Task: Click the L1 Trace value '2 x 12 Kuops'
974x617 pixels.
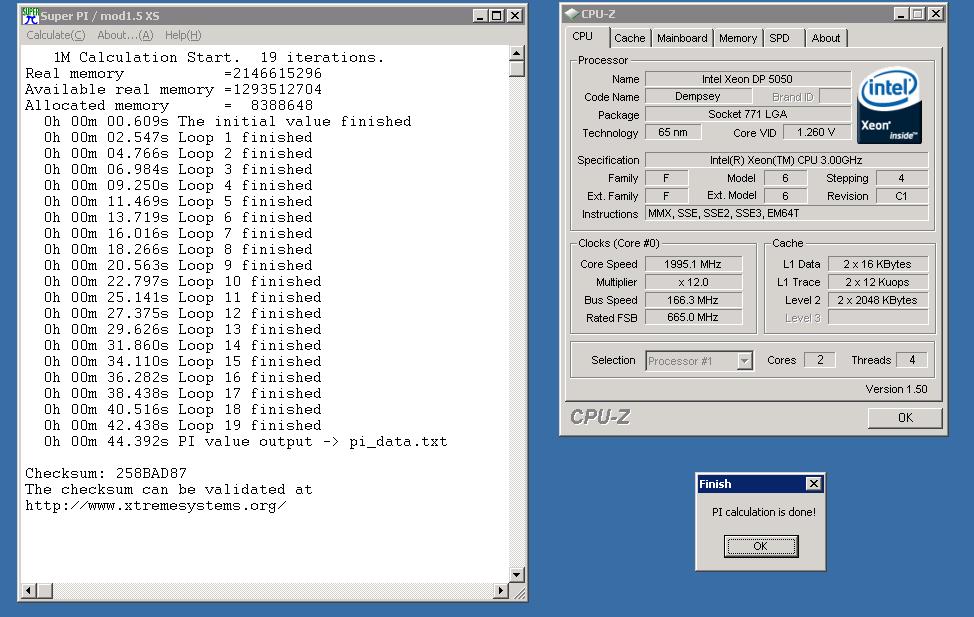Action: [x=878, y=282]
